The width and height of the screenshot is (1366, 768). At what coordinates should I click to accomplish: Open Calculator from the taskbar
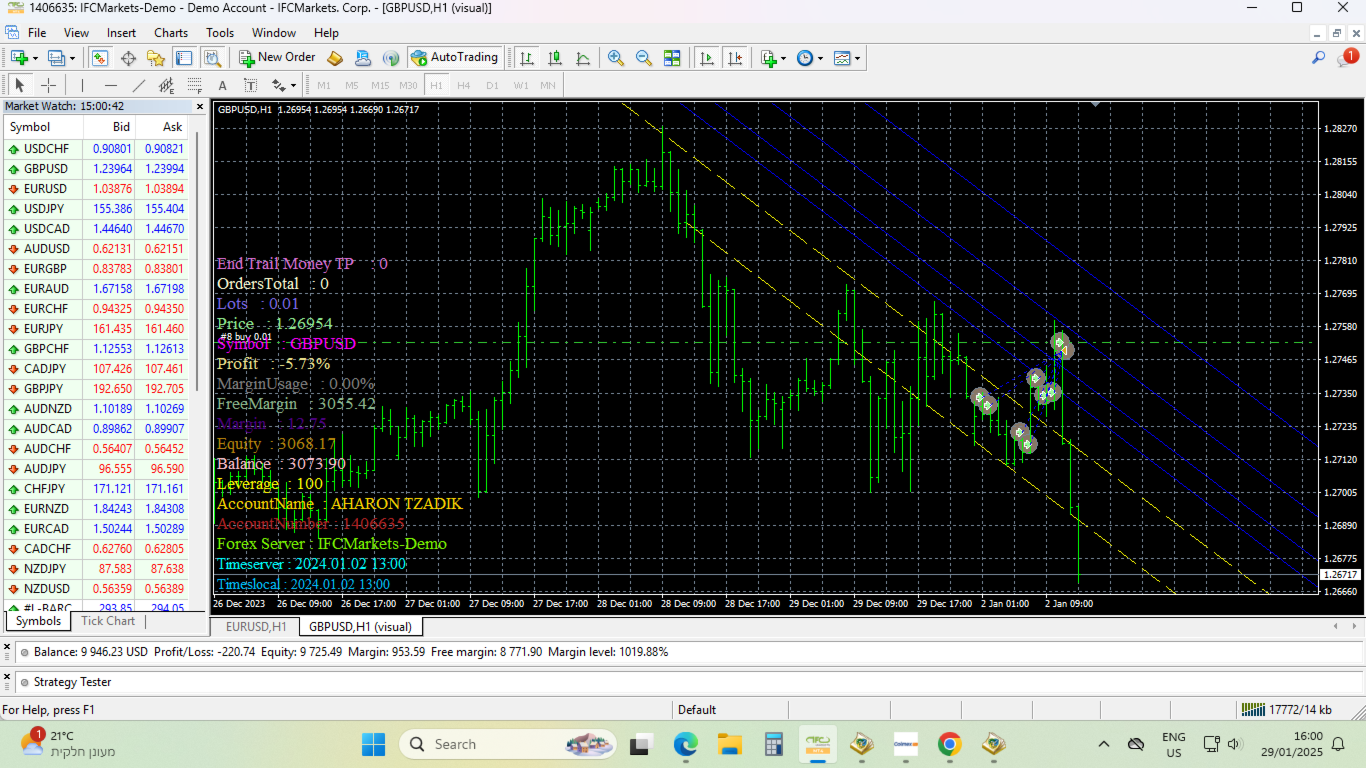pyautogui.click(x=772, y=744)
